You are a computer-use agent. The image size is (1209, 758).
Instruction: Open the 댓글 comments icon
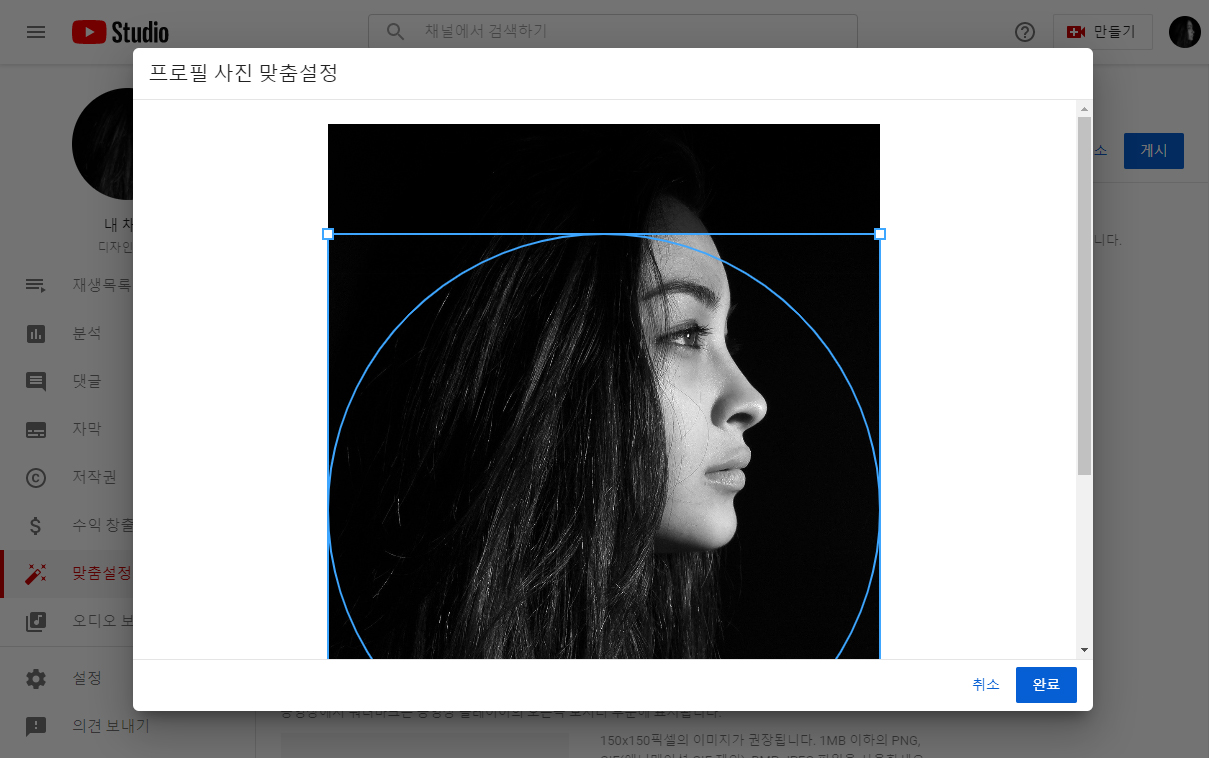coord(36,381)
